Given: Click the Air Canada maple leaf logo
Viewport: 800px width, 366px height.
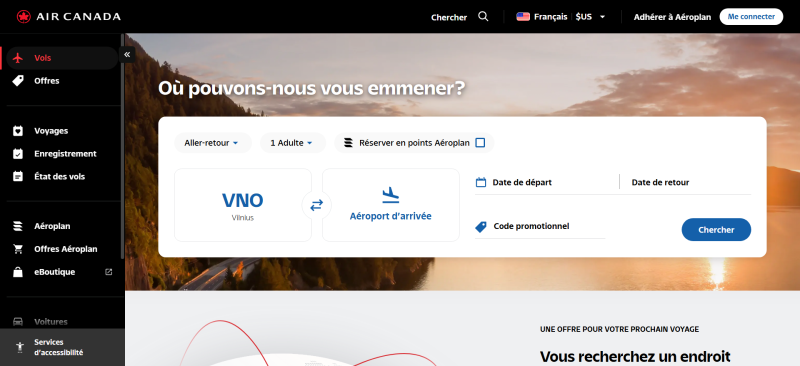Looking at the screenshot, I should point(24,16).
